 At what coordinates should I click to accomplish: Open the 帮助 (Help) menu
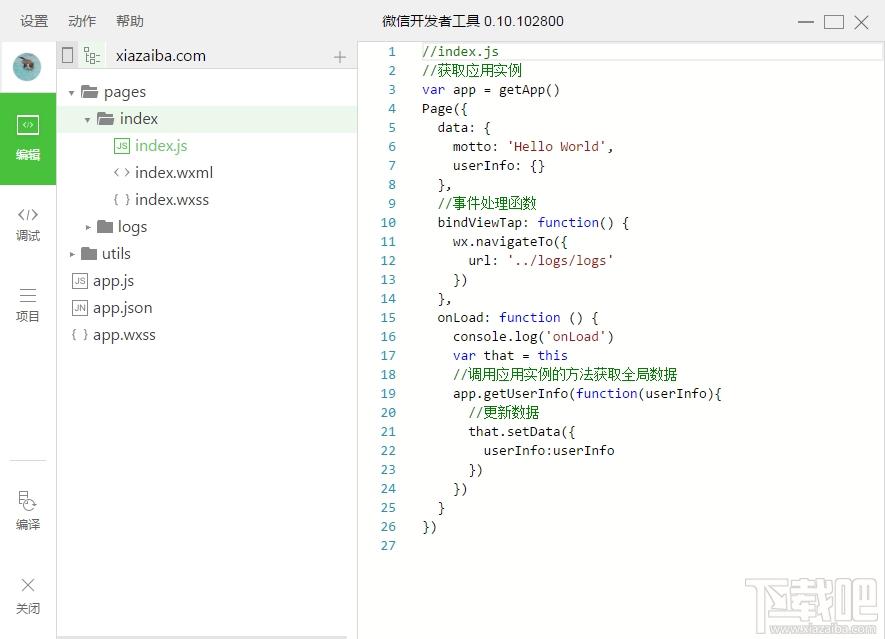[130, 21]
